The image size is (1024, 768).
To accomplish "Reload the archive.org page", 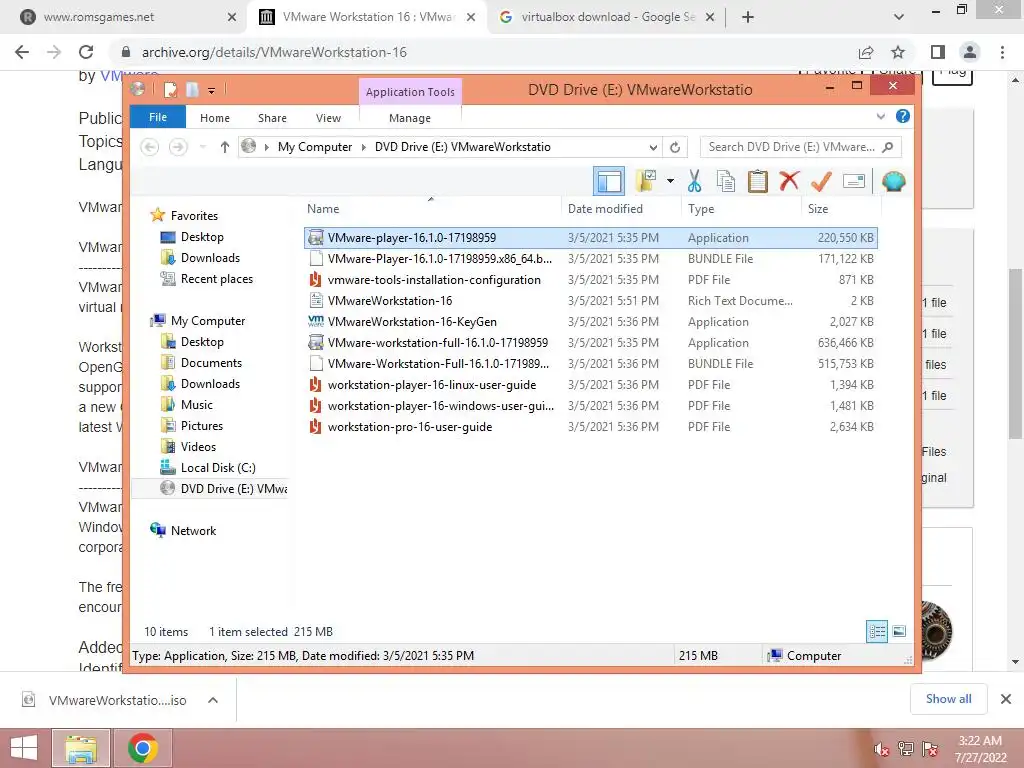I will click(x=86, y=52).
